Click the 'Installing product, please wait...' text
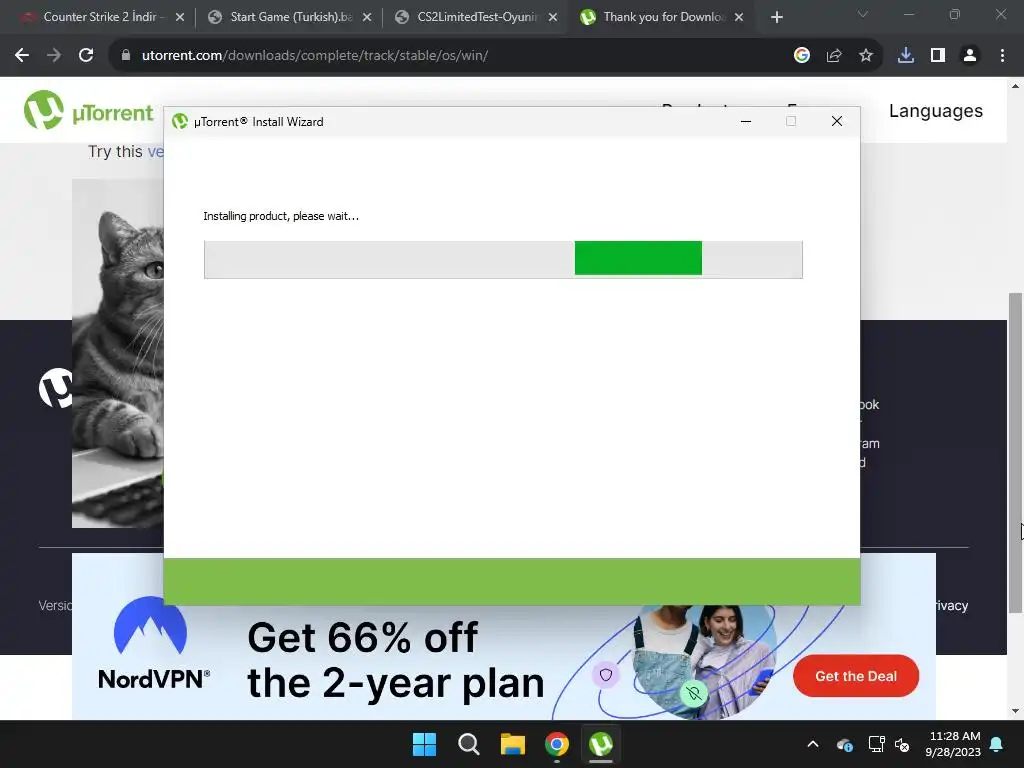 click(x=281, y=216)
